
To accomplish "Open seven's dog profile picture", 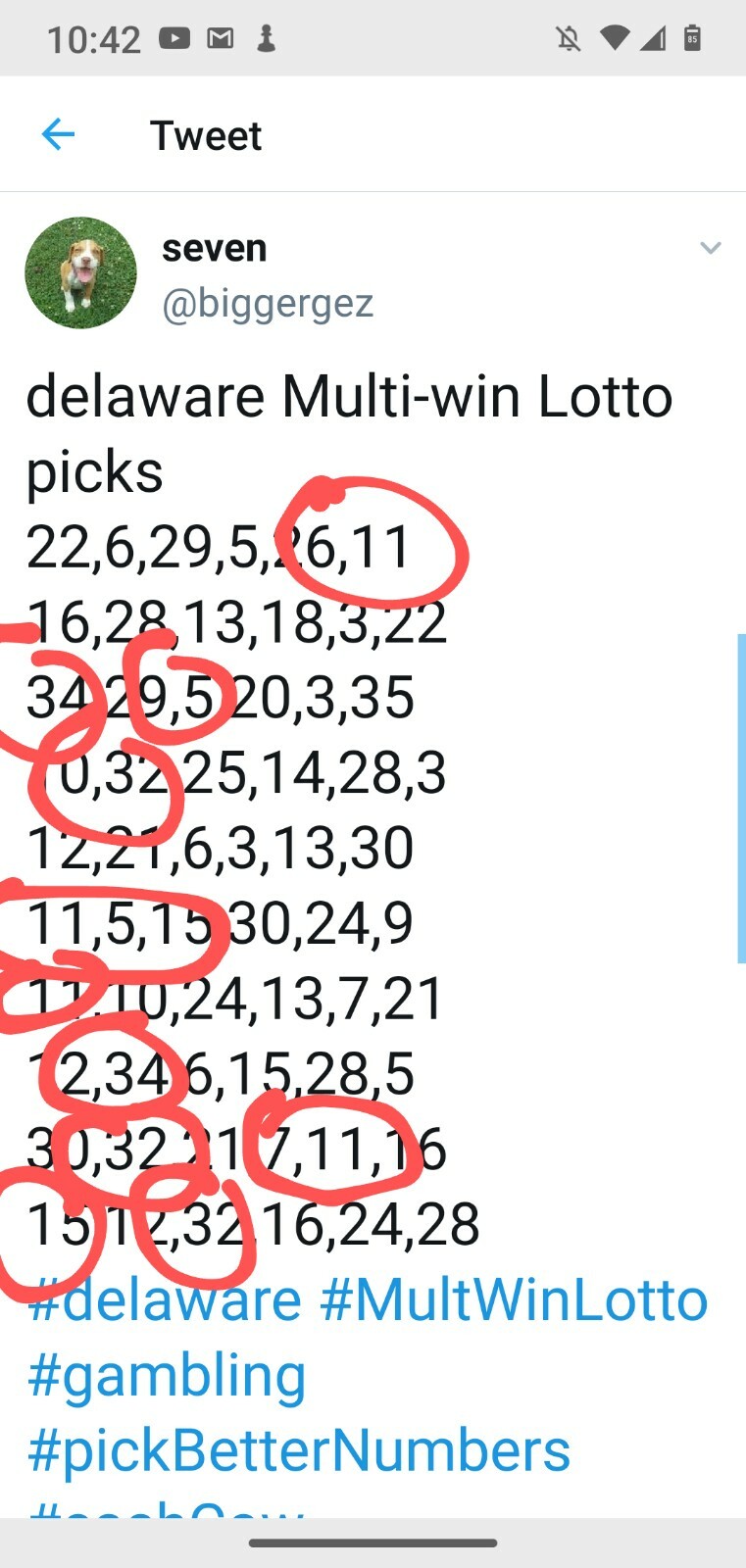I will tap(80, 272).
